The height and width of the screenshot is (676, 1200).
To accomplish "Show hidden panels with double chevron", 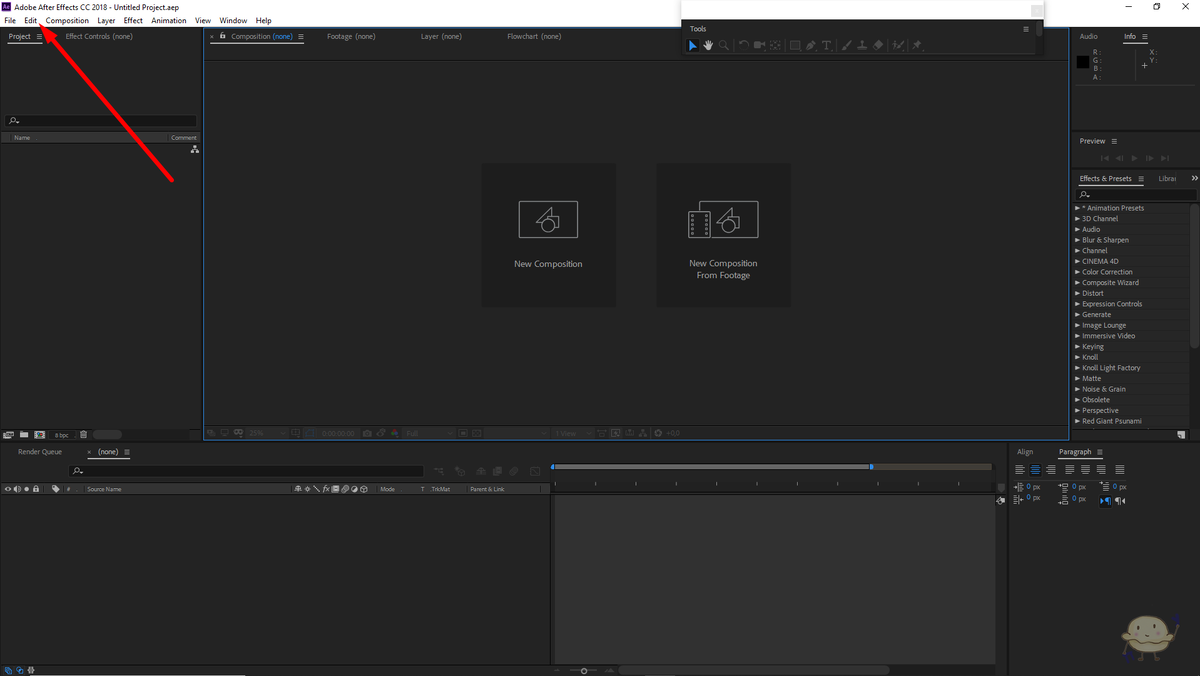I will click(1194, 178).
